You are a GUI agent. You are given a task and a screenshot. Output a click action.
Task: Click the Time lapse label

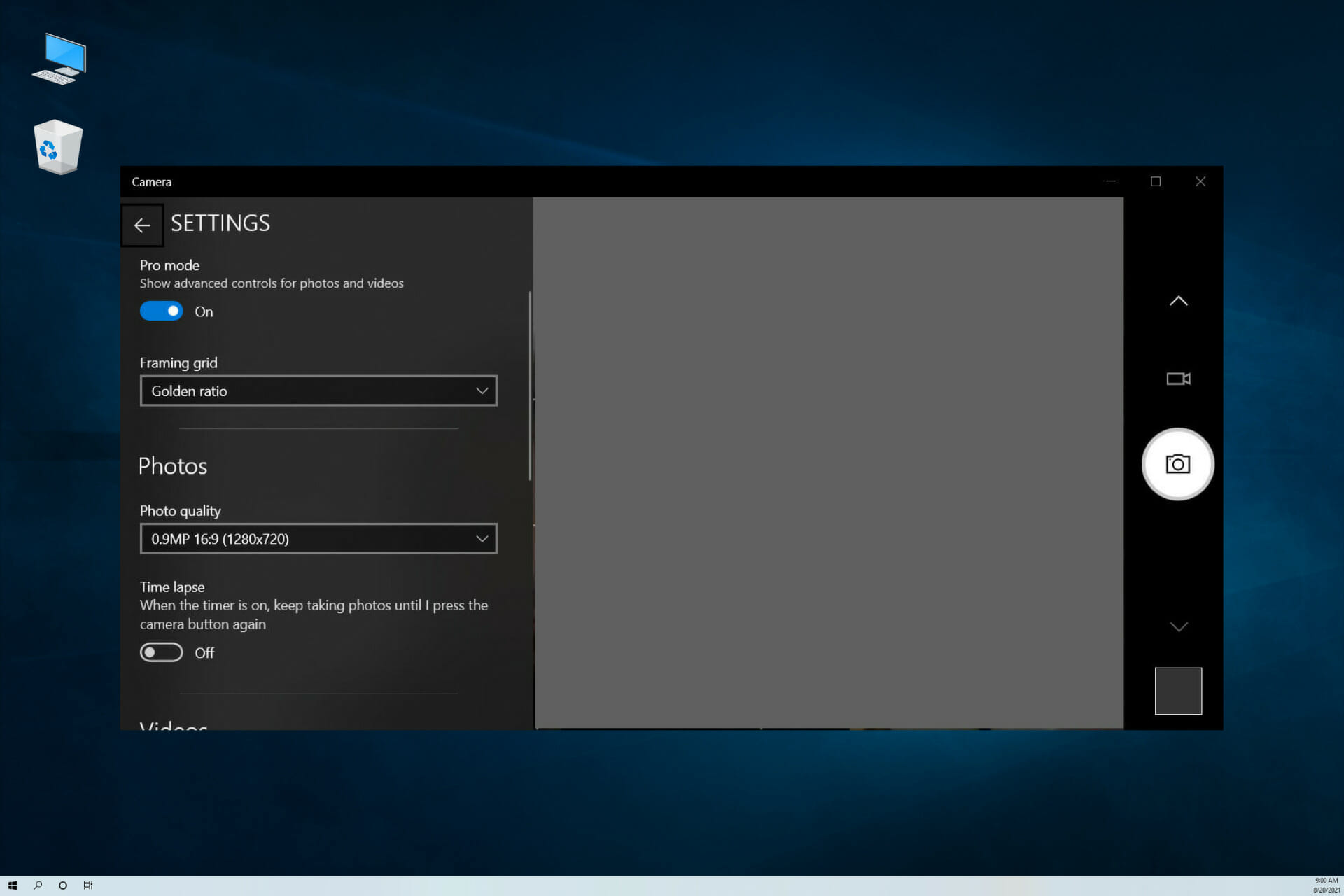[172, 587]
